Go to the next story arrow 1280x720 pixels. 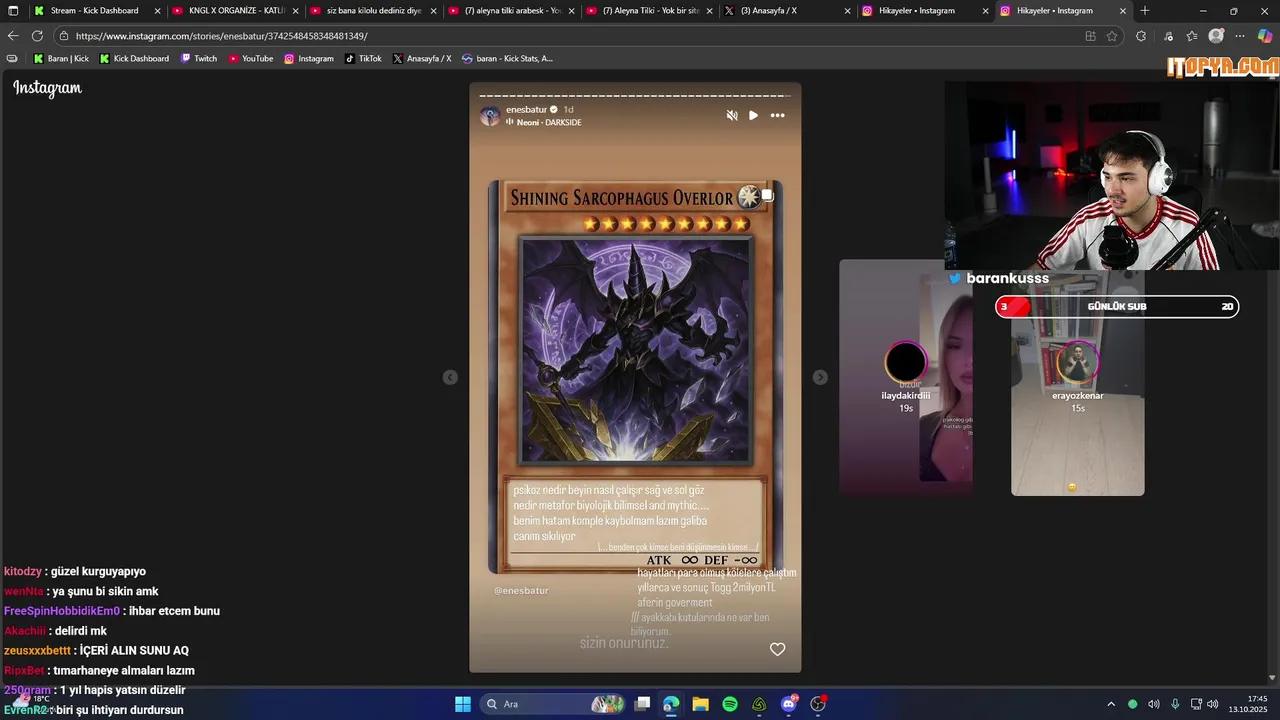point(820,377)
